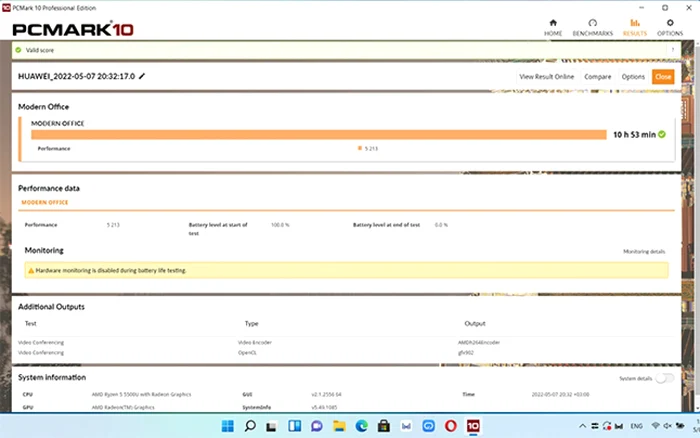Open File Explorer from taskbar
The height and width of the screenshot is (438, 700).
[339, 426]
